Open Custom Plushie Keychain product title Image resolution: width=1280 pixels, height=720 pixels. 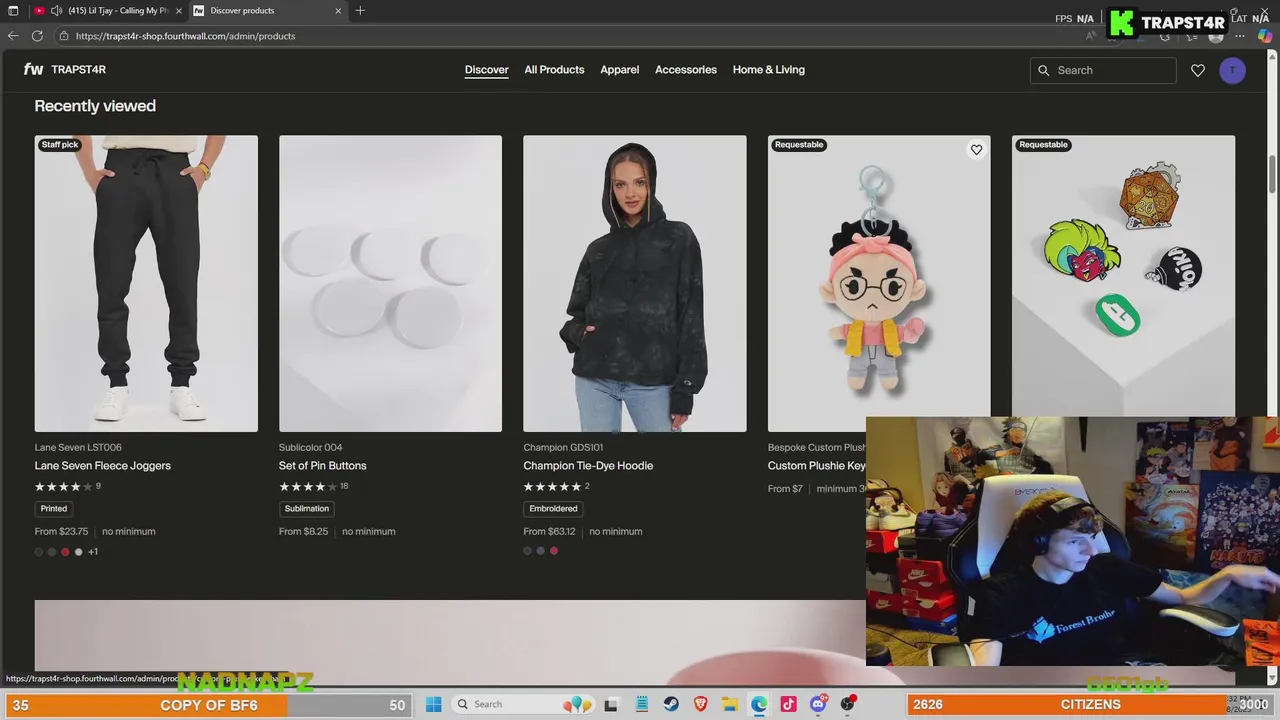(x=817, y=466)
